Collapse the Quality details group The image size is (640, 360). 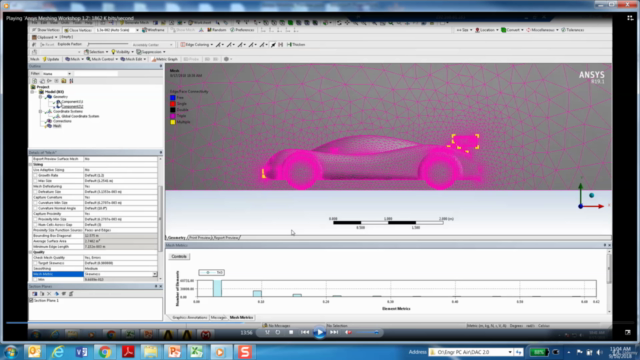tap(31, 252)
